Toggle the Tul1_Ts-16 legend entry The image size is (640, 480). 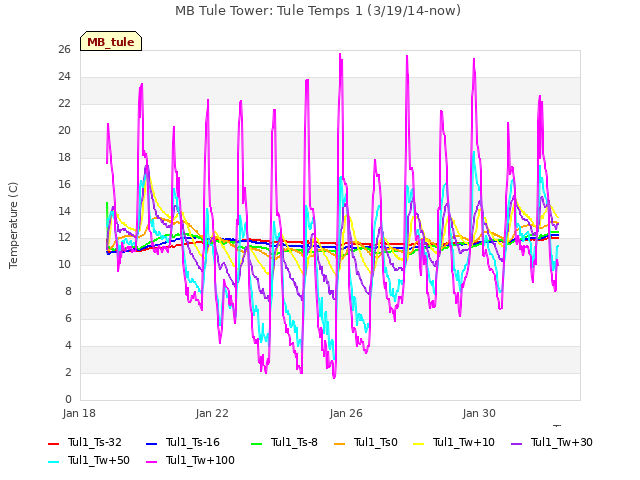(x=182, y=442)
